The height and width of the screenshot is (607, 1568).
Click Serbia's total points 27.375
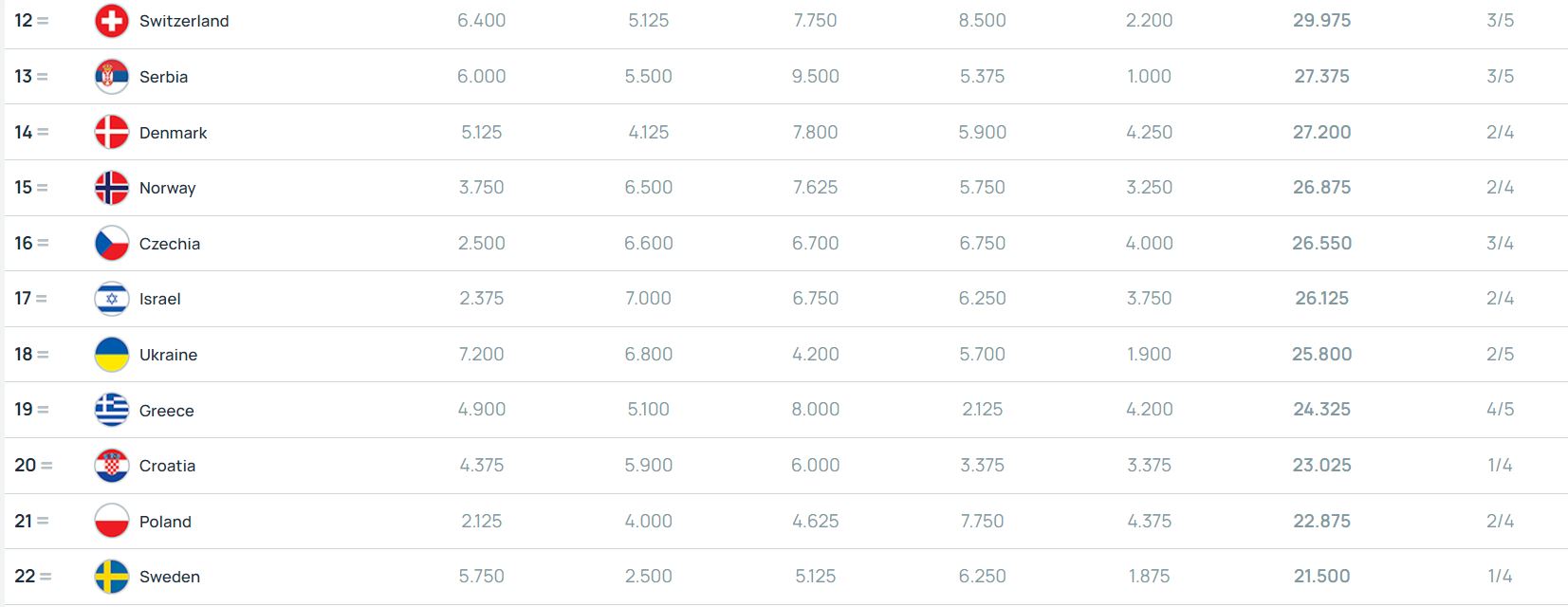1321,77
